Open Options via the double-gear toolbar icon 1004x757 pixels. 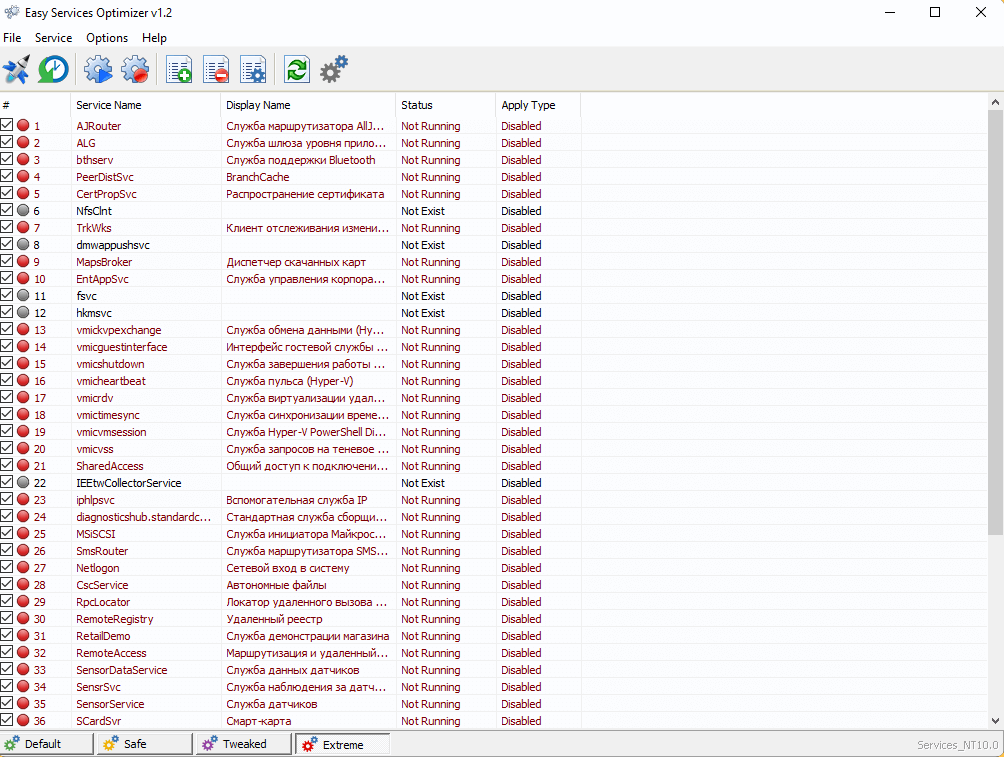(x=334, y=69)
